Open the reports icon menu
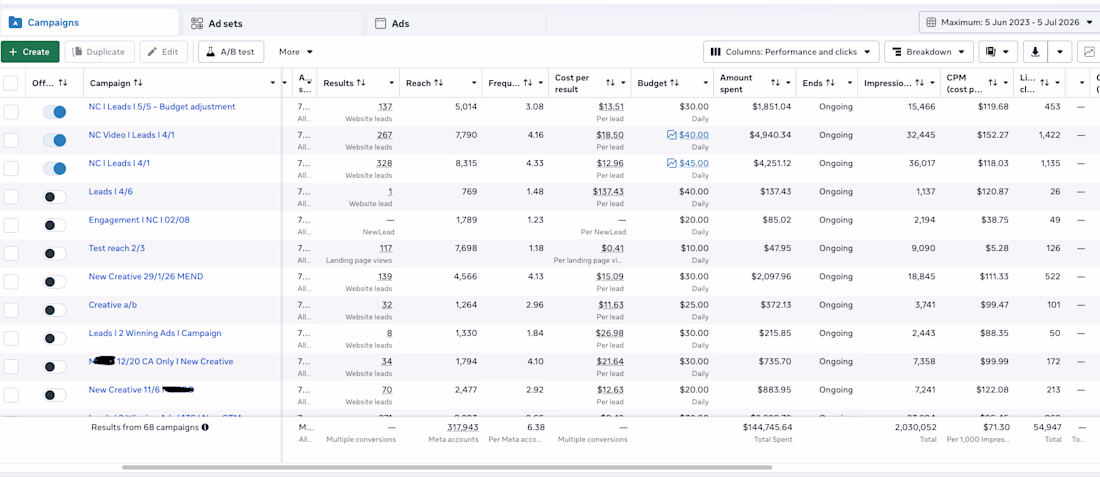 pos(998,52)
